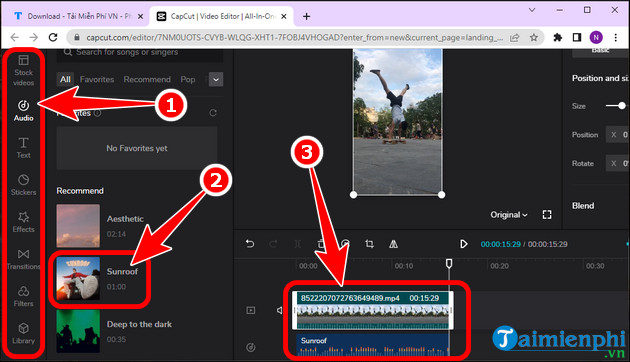Open the Filters panel
630x362 pixels.
pyautogui.click(x=23, y=296)
